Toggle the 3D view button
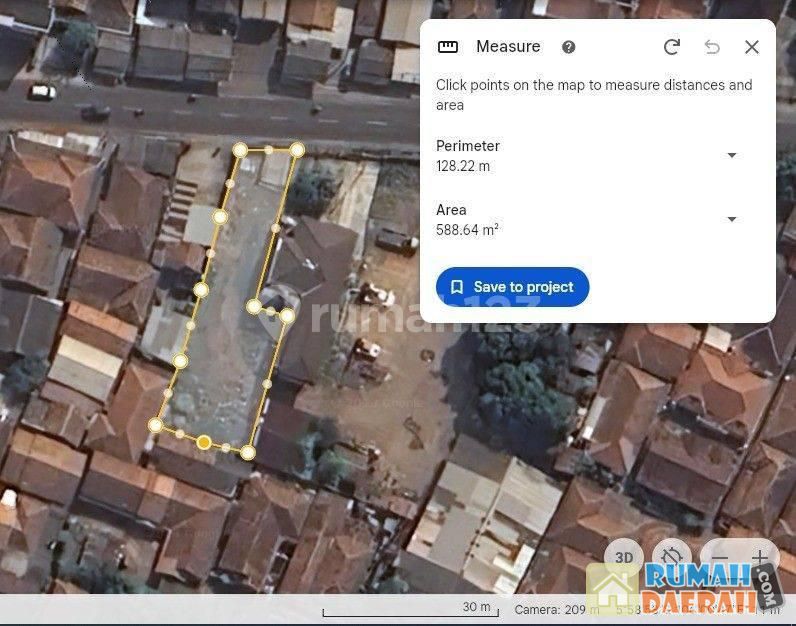The height and width of the screenshot is (626, 796). click(625, 558)
